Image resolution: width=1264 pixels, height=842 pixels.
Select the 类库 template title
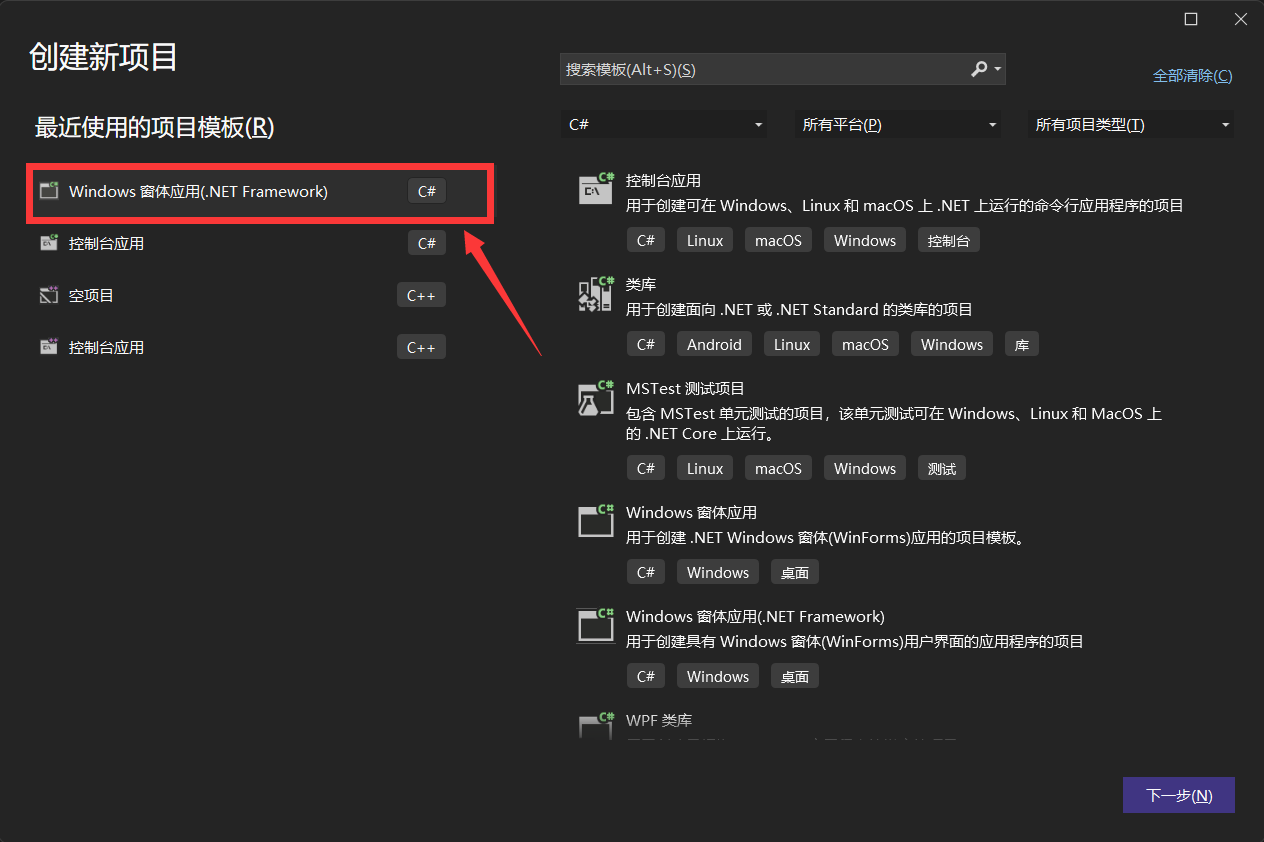click(641, 285)
